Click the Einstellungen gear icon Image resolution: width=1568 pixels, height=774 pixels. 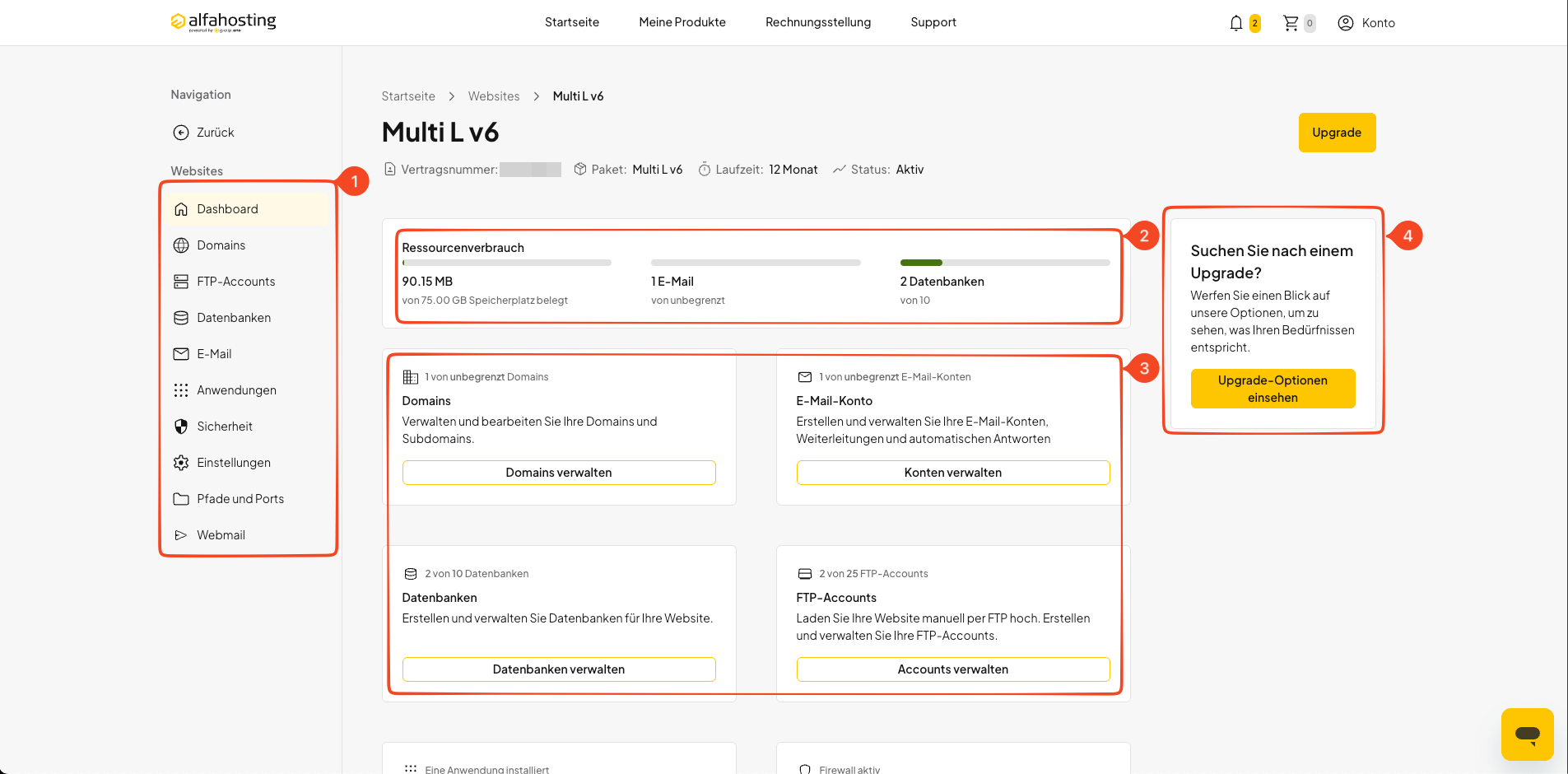click(181, 463)
